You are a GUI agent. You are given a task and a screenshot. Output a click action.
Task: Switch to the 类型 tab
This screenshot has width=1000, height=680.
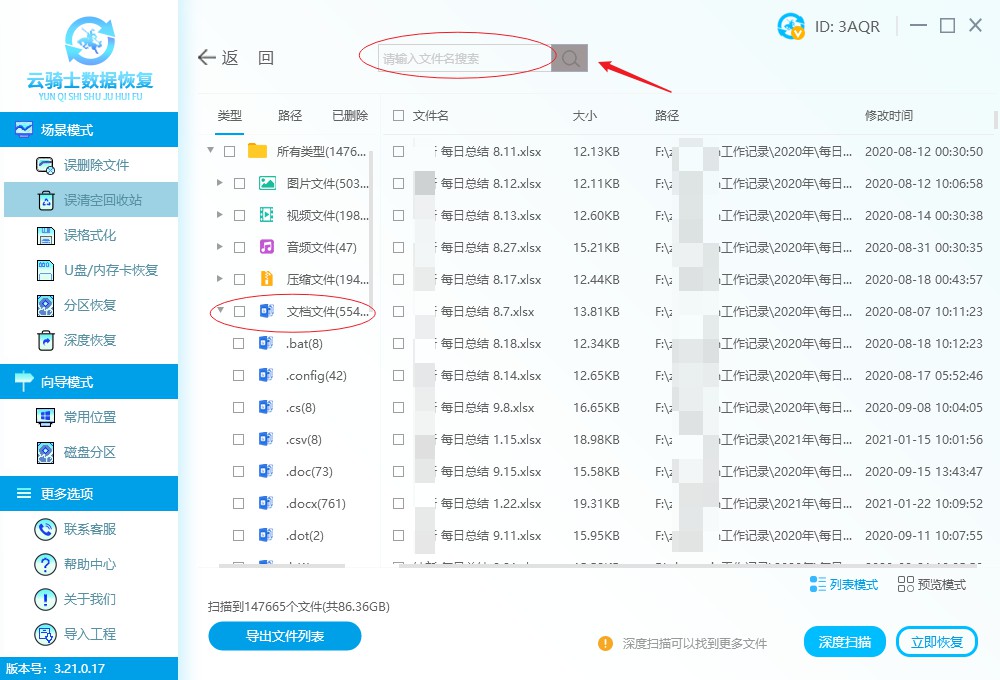[230, 115]
